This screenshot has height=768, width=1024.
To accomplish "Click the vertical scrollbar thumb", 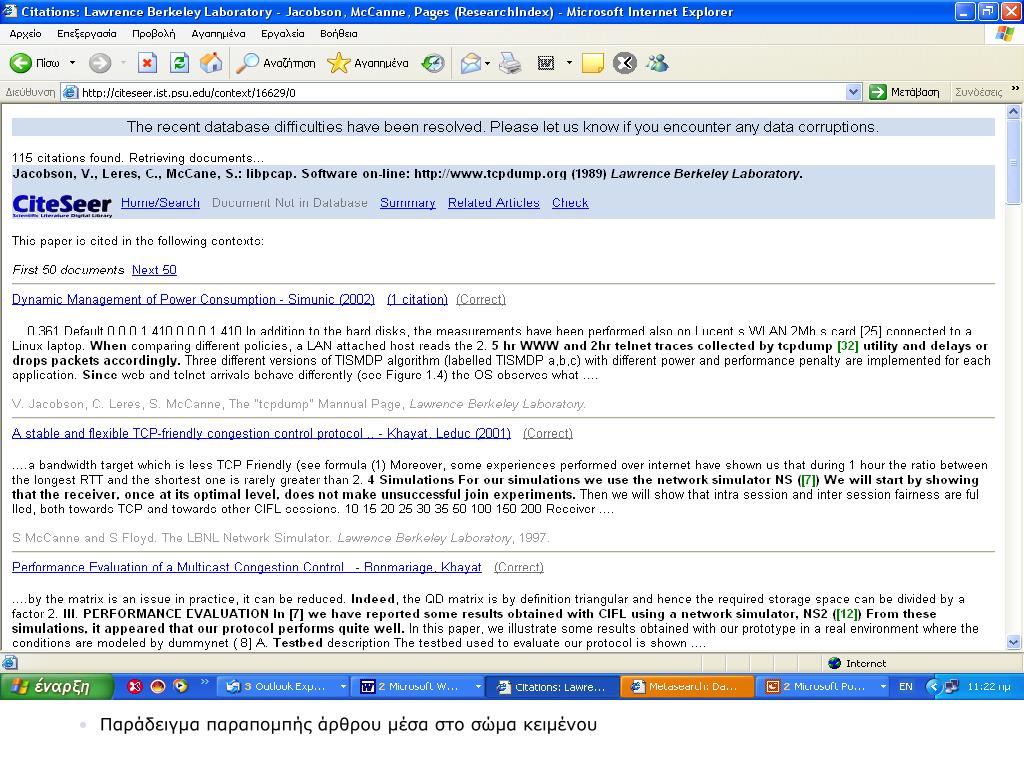I will click(x=1014, y=162).
